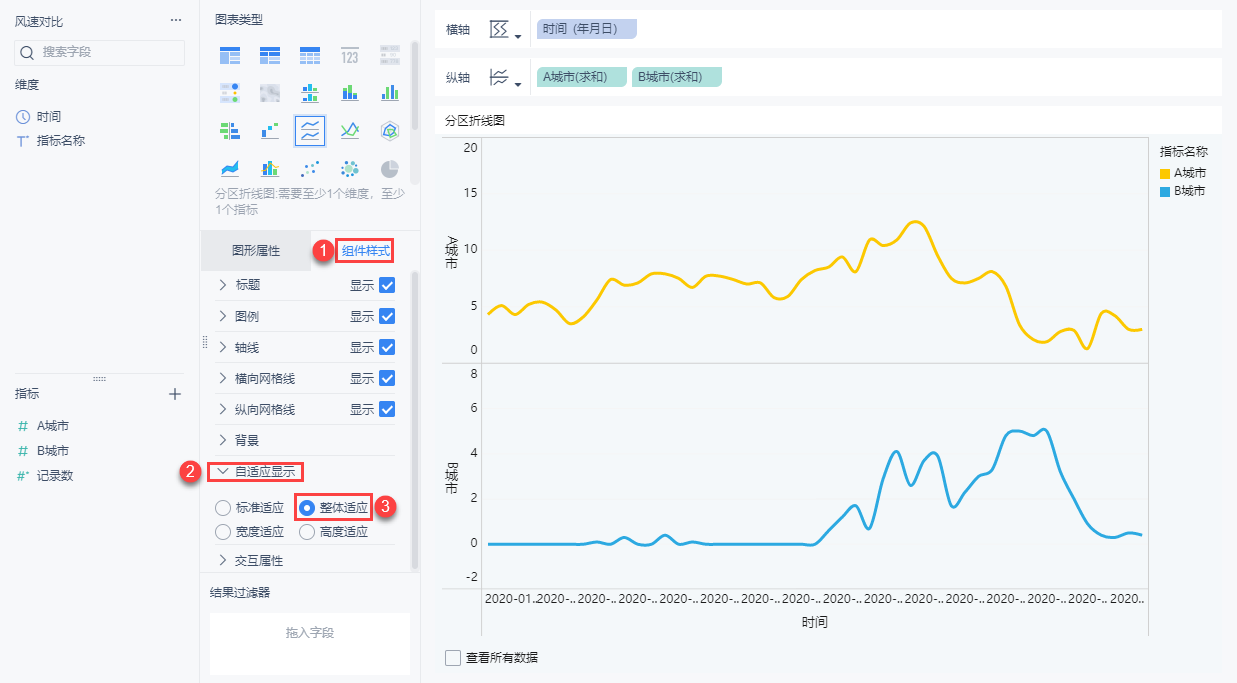Select the waterfall chart type icon

[x=270, y=130]
